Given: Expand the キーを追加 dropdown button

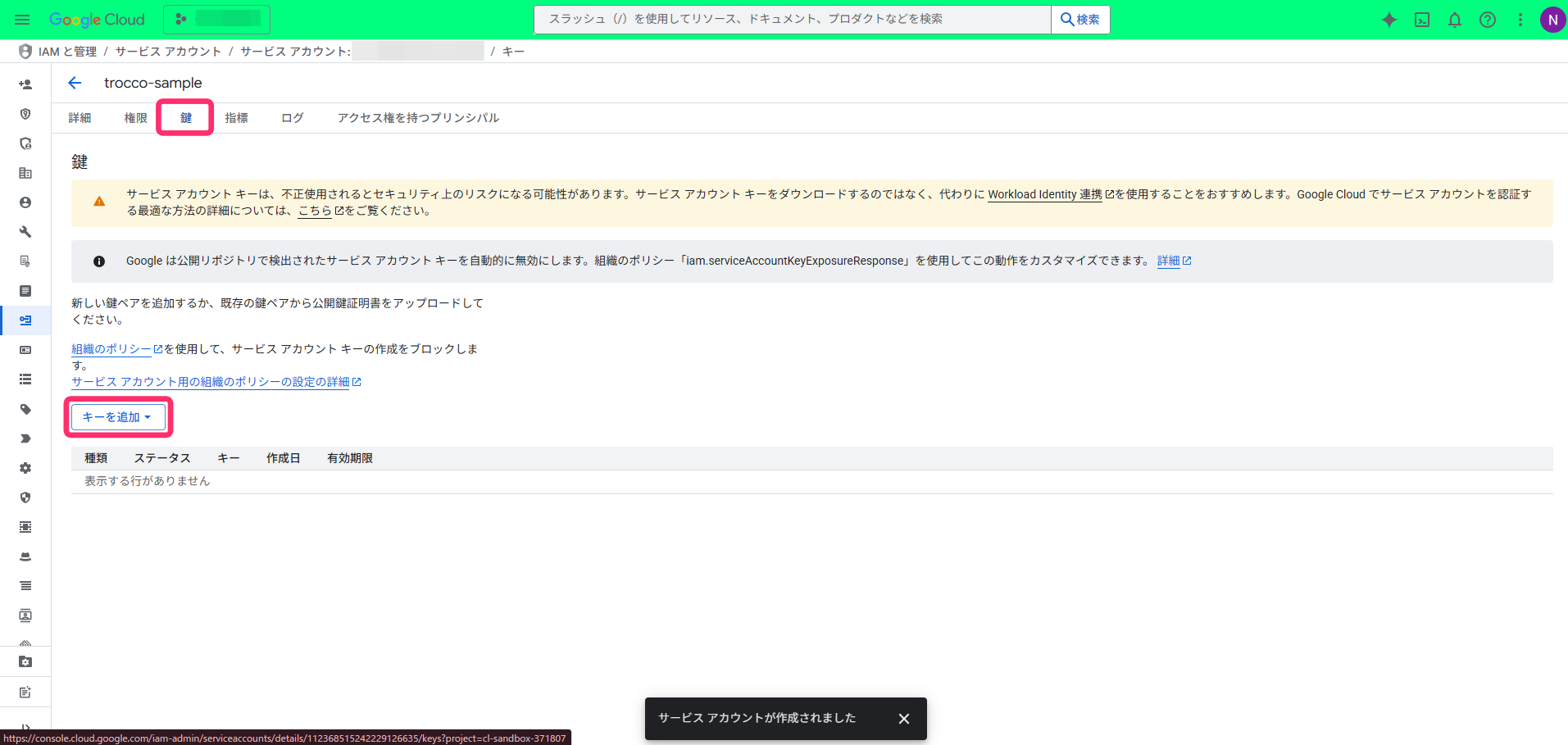Looking at the screenshot, I should tap(117, 417).
